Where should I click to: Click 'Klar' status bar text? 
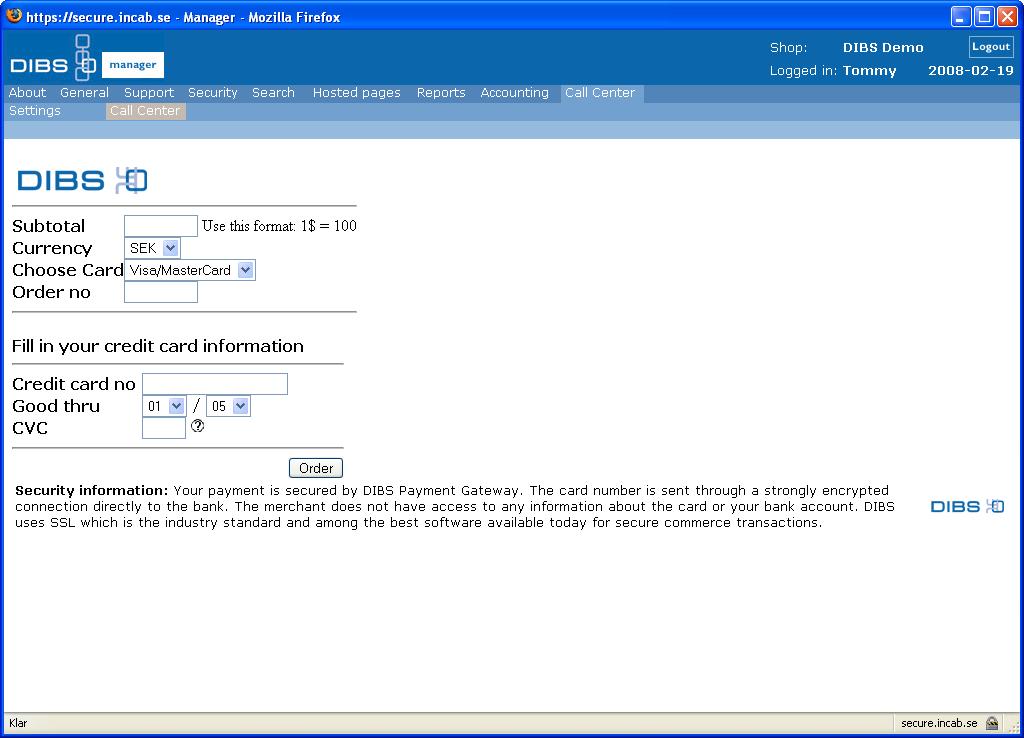(x=18, y=723)
